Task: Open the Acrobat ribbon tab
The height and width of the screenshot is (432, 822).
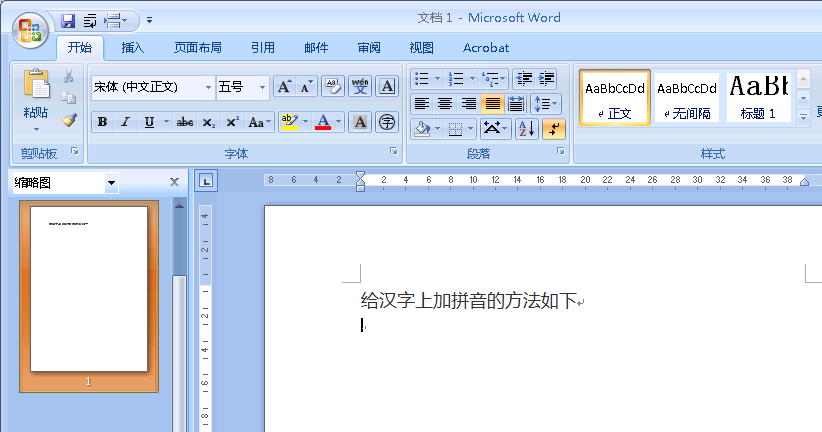Action: [486, 48]
